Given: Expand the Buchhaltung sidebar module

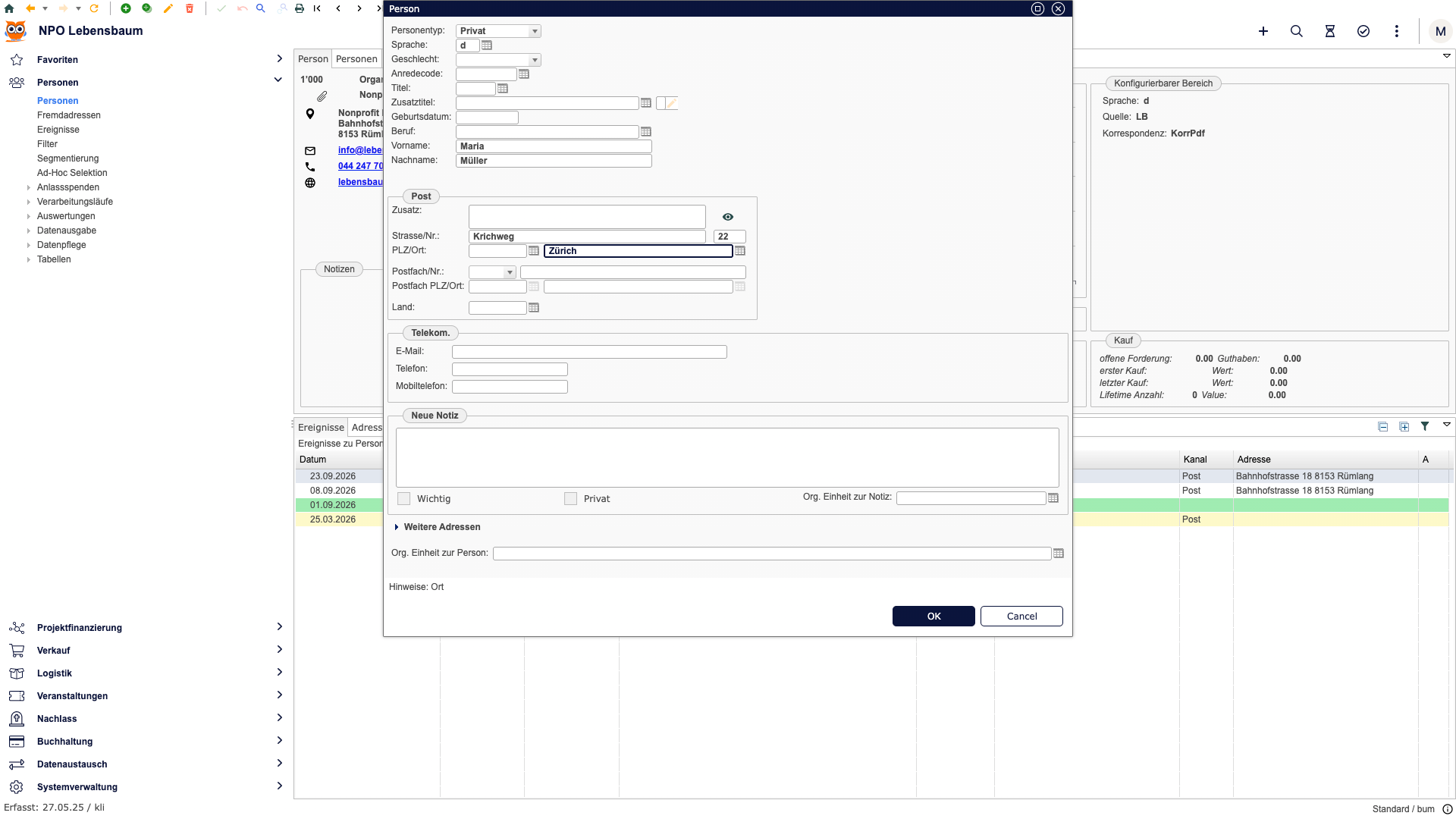Looking at the screenshot, I should click(279, 741).
